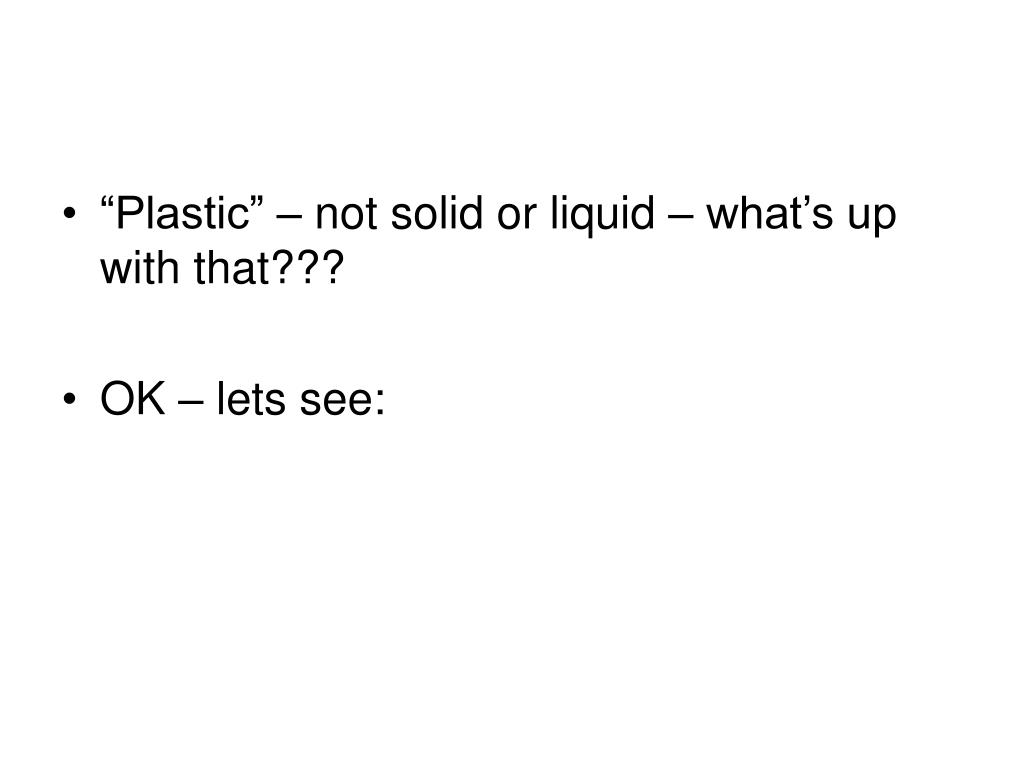1024x768 pixels.
Task: Click the word "that" before question marks
Action: [x=232, y=268]
